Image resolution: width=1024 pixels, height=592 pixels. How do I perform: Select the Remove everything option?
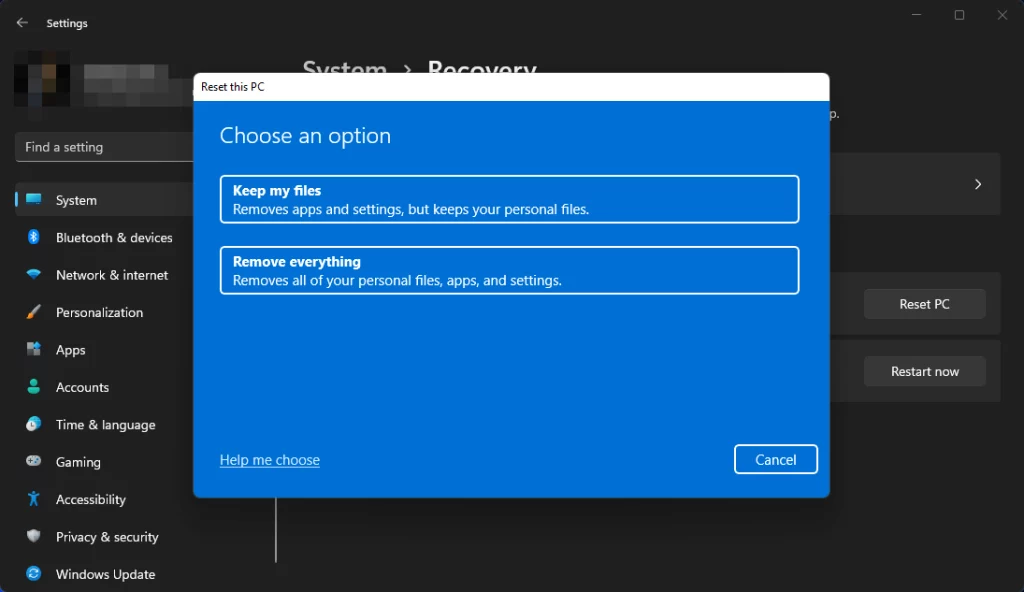(509, 270)
